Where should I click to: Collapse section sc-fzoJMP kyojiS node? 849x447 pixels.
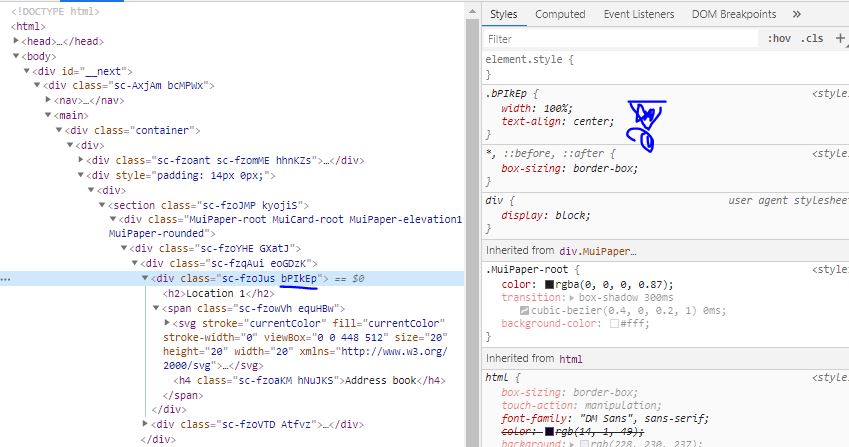tap(102, 205)
